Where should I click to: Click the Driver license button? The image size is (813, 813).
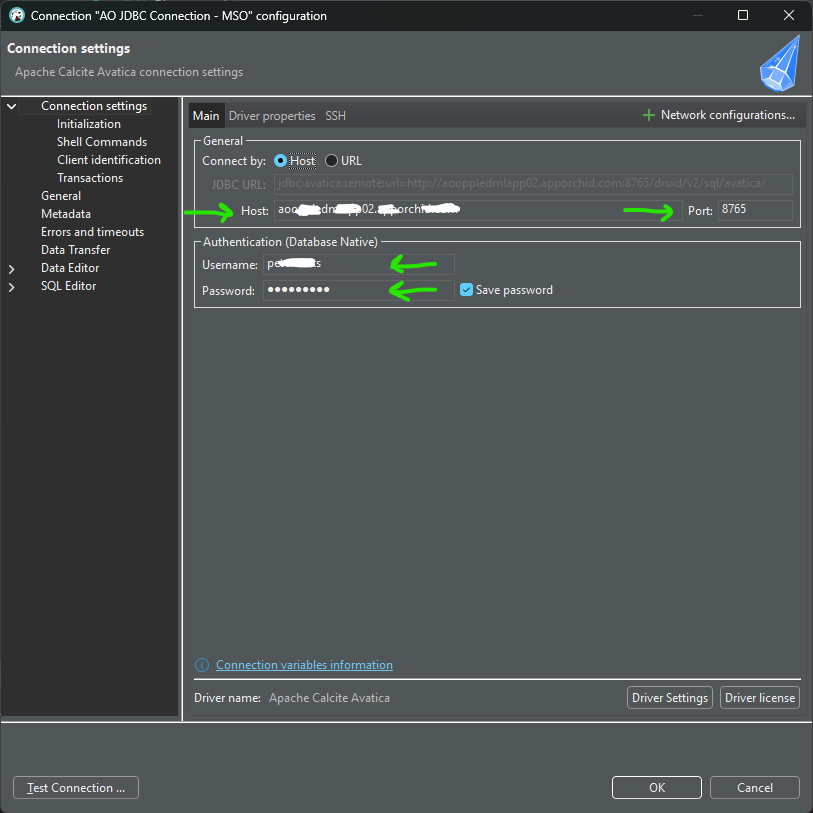point(759,698)
